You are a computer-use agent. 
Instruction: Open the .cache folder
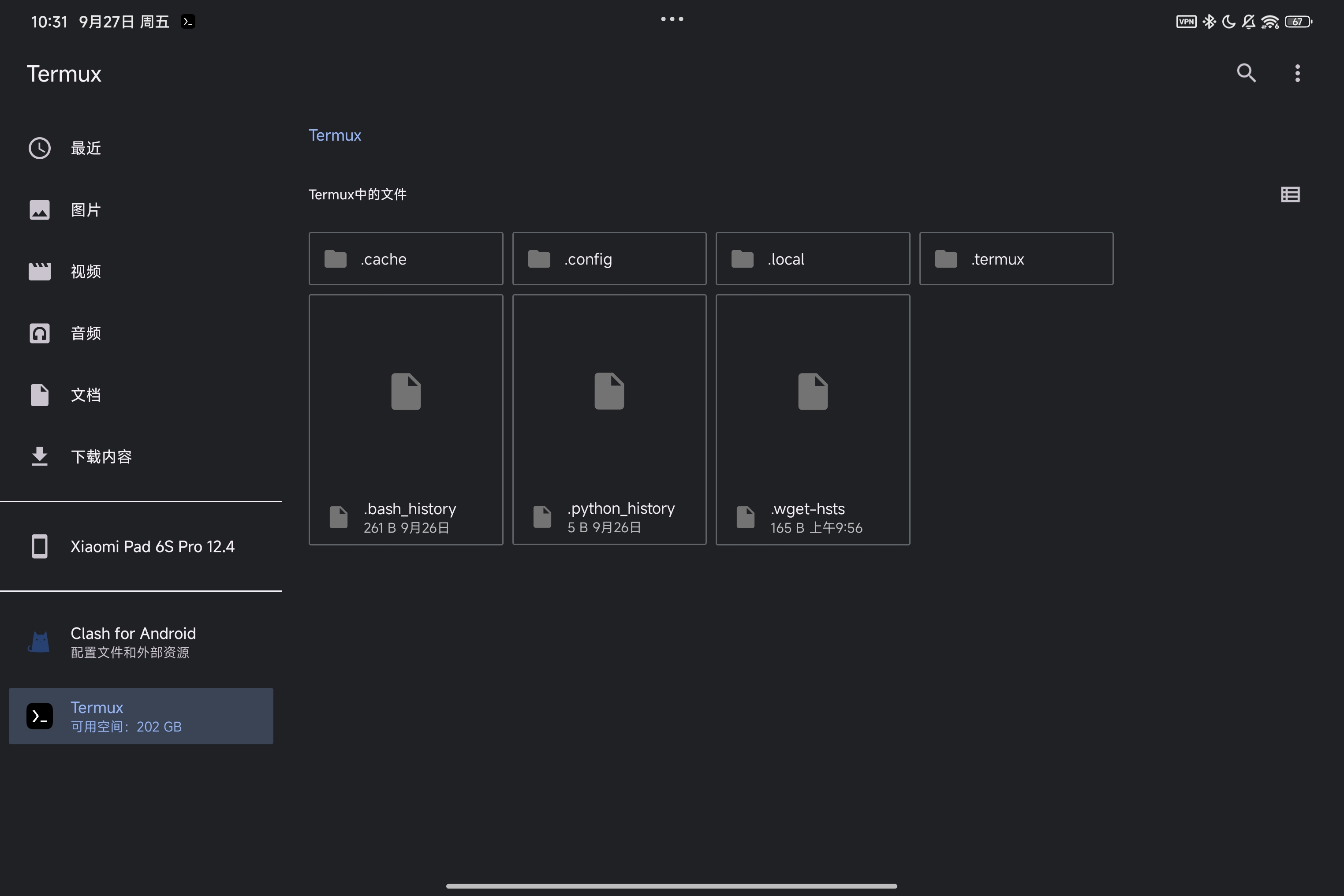coord(406,259)
